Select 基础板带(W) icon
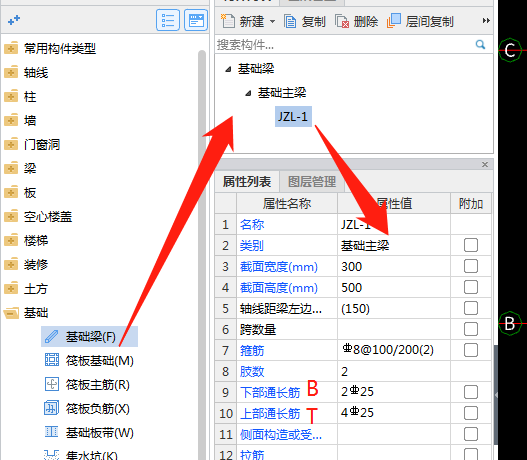Viewport: 527px width, 460px height. 52,432
